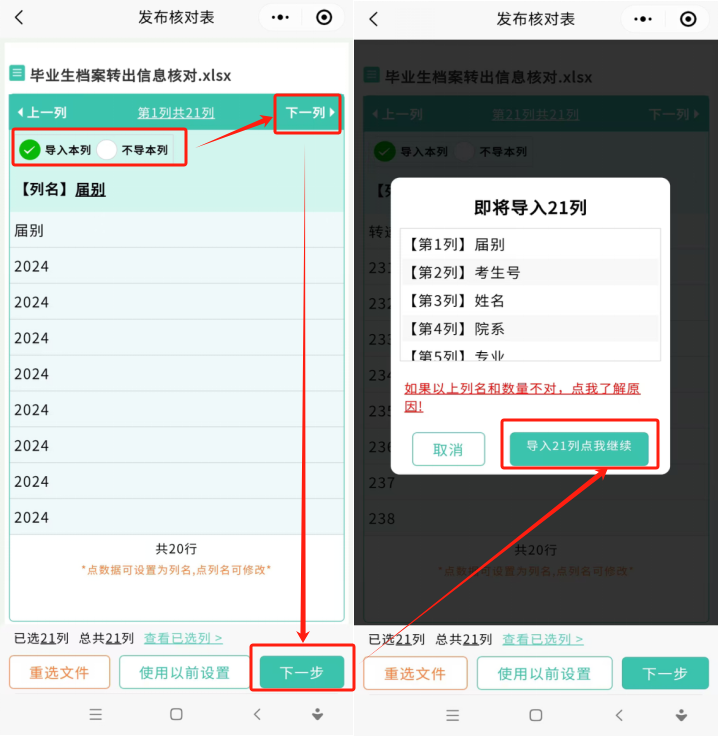Tap right phone navigation accessibility icon

681,715
